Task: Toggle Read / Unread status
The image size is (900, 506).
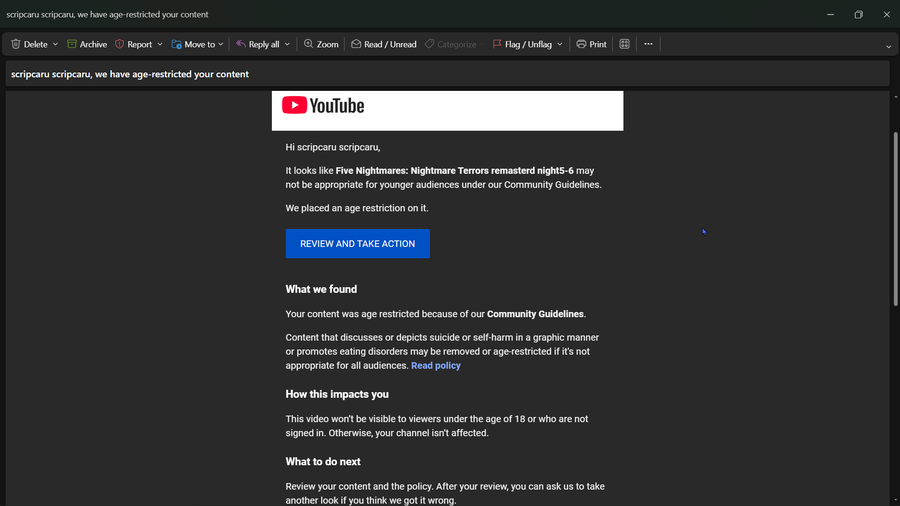Action: (383, 44)
